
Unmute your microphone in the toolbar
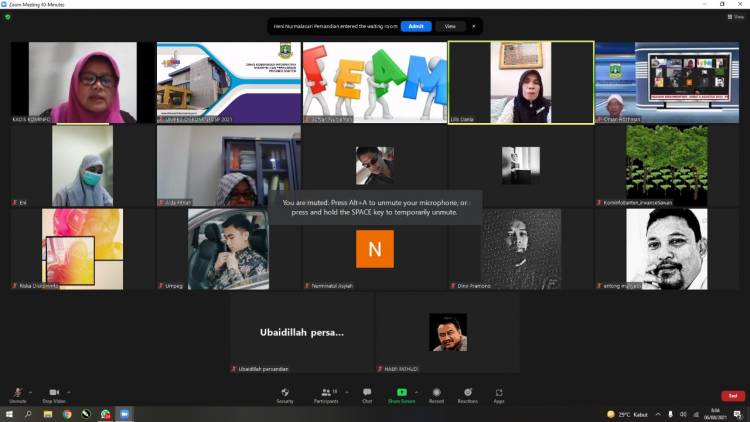coord(18,395)
